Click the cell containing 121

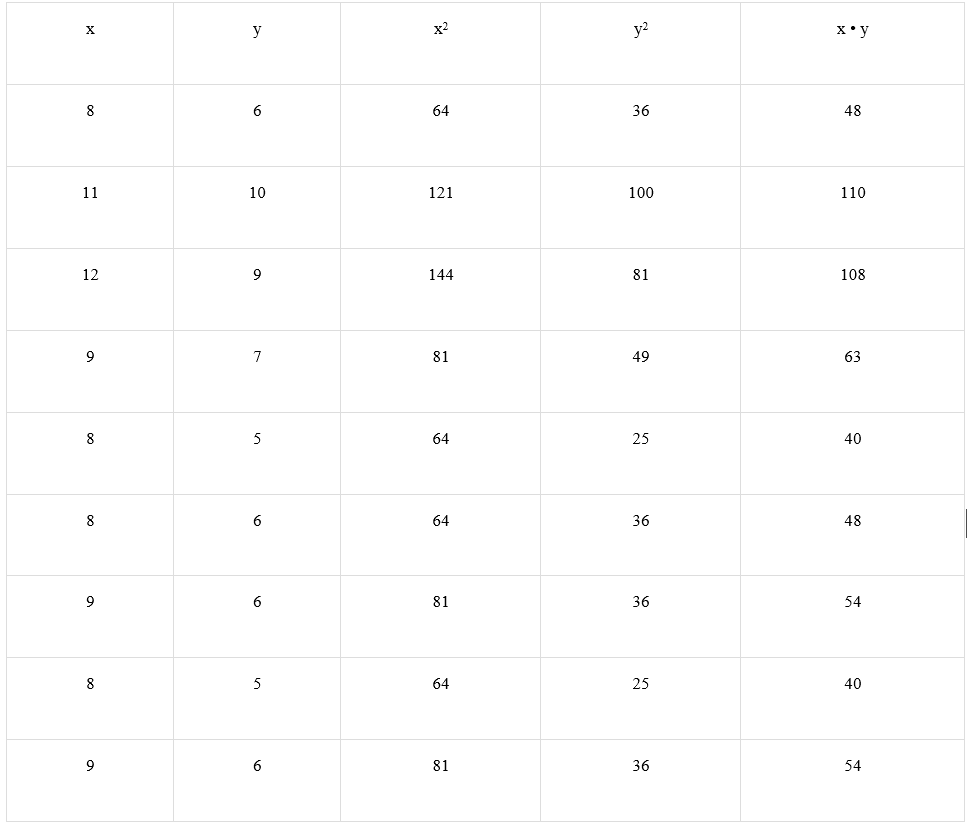(x=440, y=207)
